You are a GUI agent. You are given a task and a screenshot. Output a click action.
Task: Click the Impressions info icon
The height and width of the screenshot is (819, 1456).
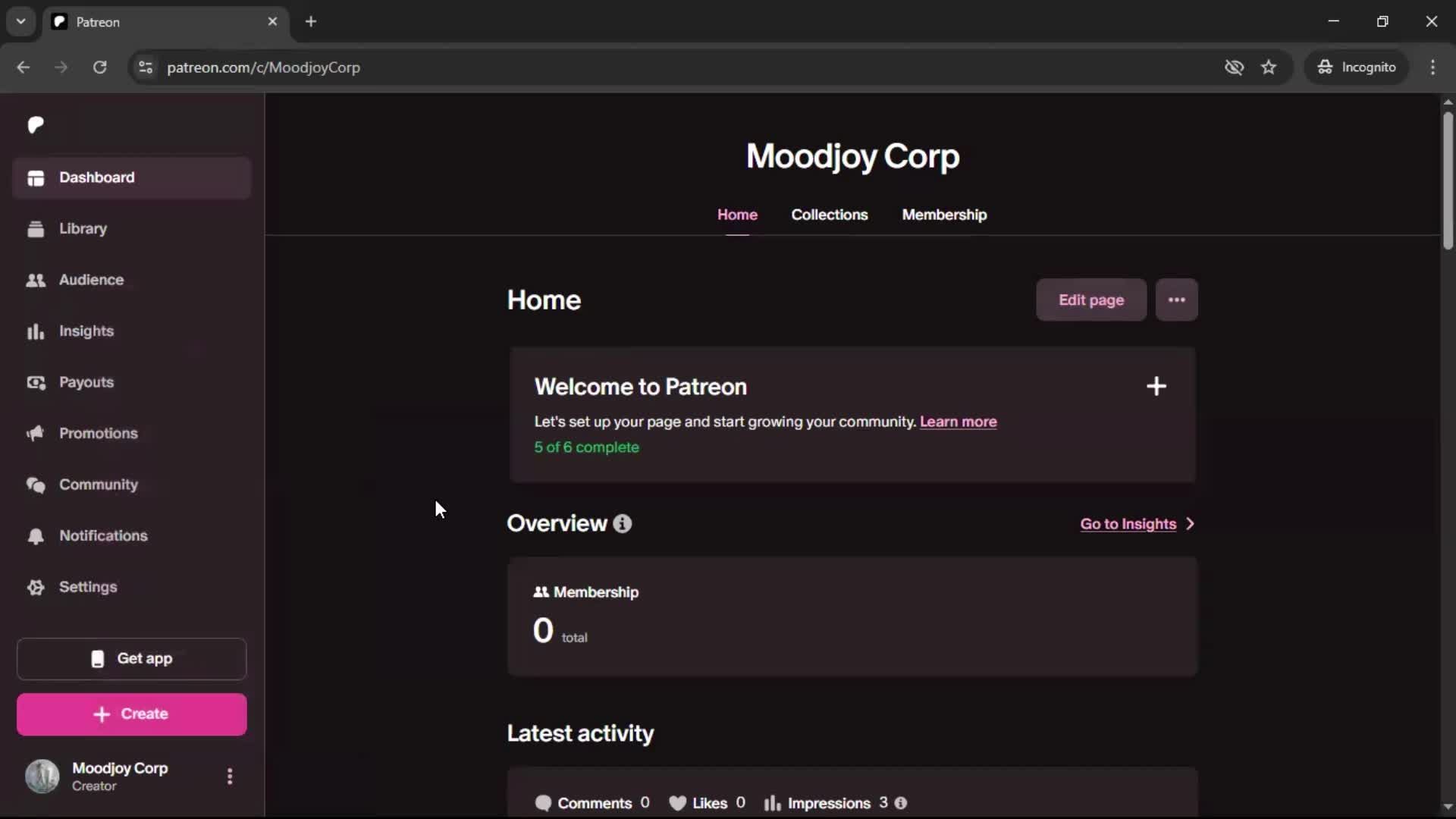click(901, 803)
